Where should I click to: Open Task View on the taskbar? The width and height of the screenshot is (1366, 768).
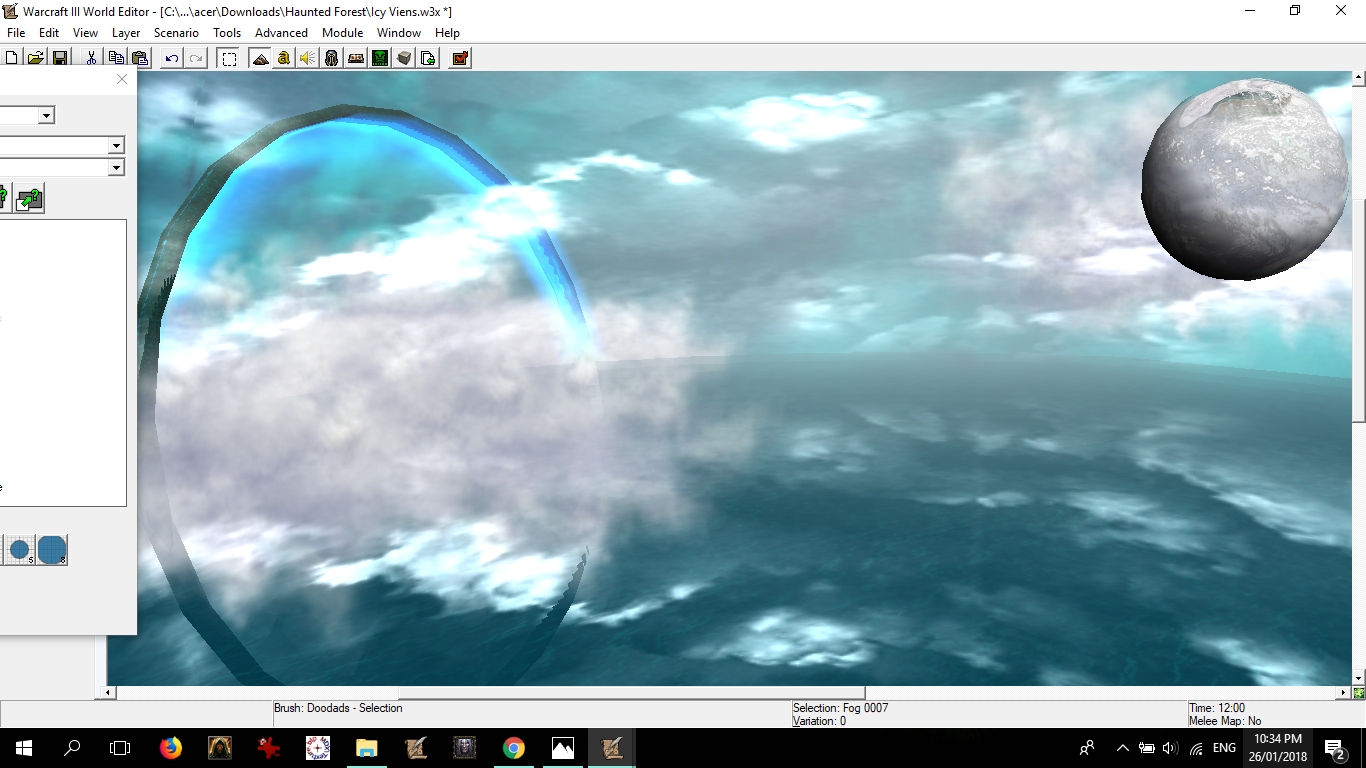point(120,748)
